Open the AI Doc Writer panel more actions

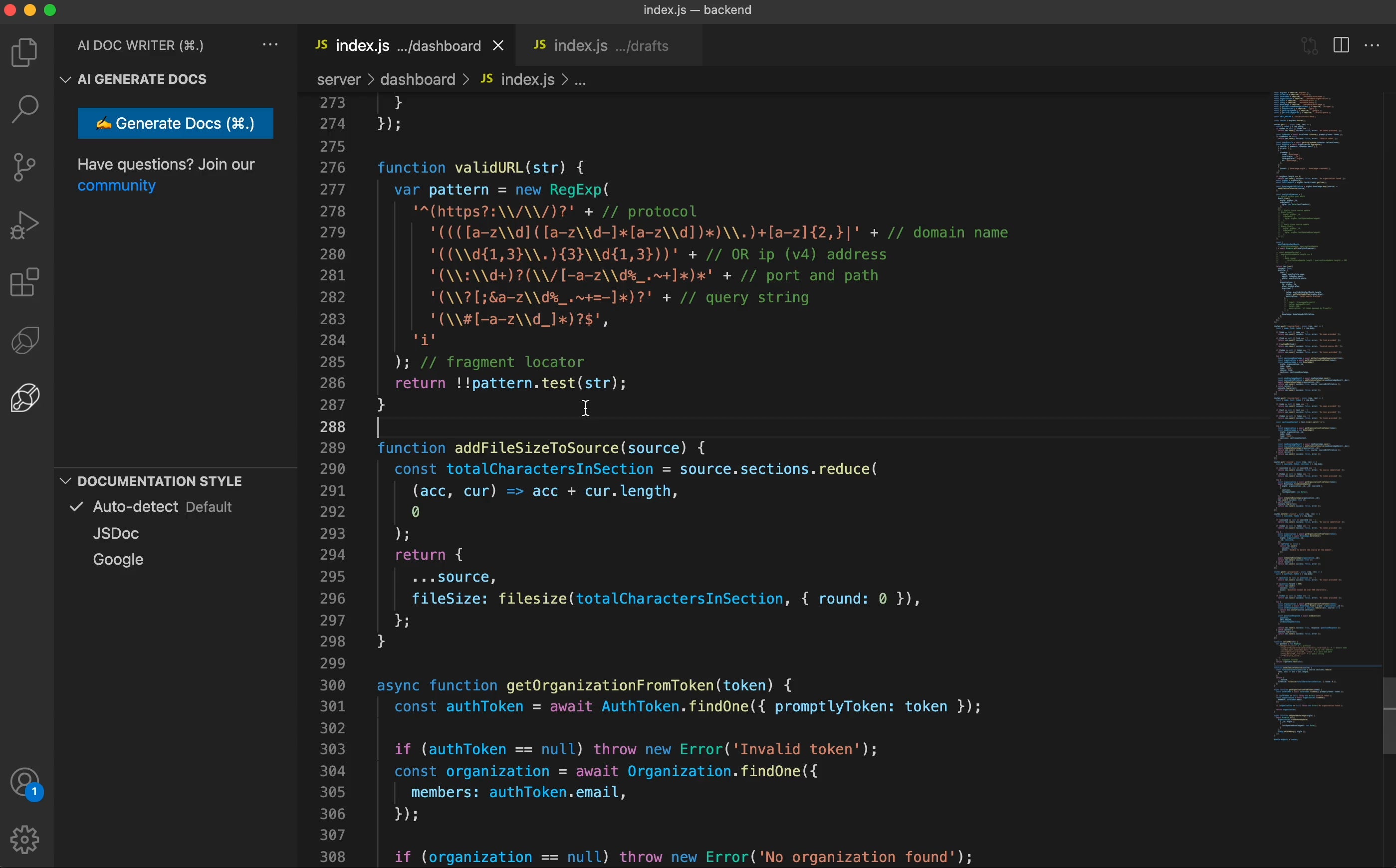click(270, 45)
